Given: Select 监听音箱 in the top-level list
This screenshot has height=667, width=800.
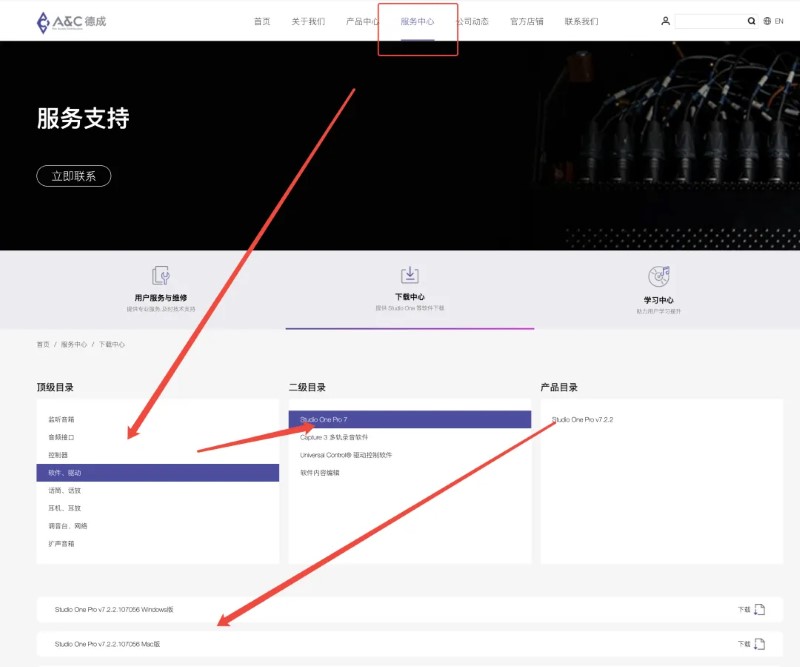Looking at the screenshot, I should coord(158,419).
